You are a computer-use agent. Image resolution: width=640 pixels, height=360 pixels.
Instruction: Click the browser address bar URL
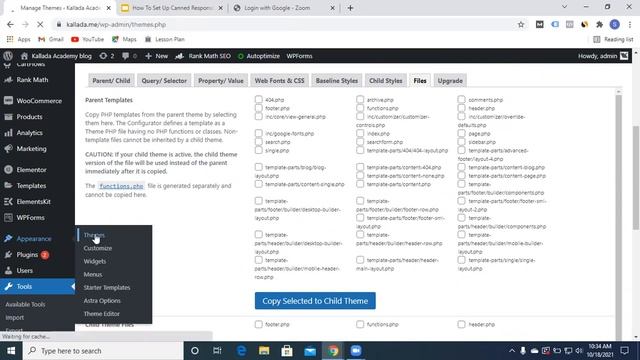(x=116, y=24)
